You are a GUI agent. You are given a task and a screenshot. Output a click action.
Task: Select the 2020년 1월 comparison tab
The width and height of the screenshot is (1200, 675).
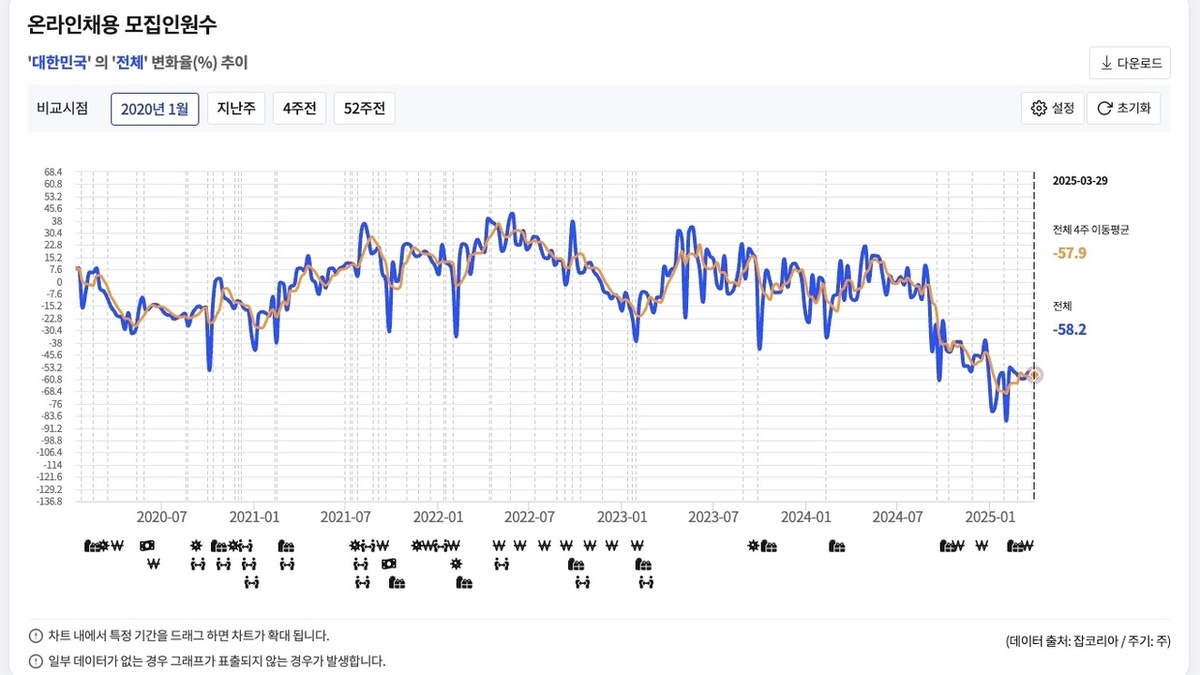pos(154,108)
